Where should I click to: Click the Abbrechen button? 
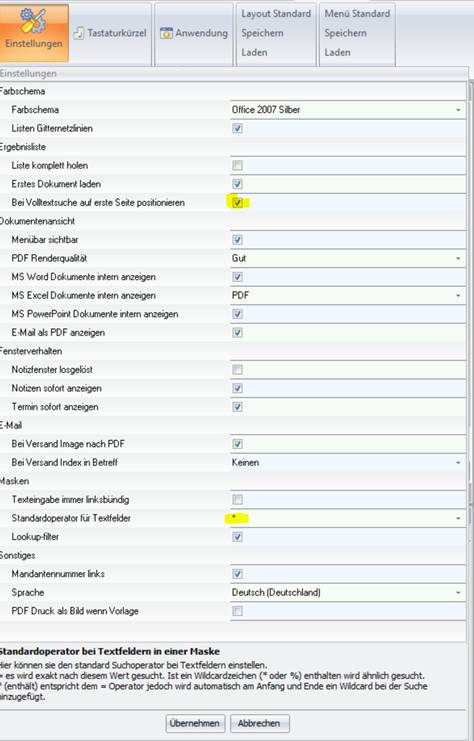coord(259,724)
